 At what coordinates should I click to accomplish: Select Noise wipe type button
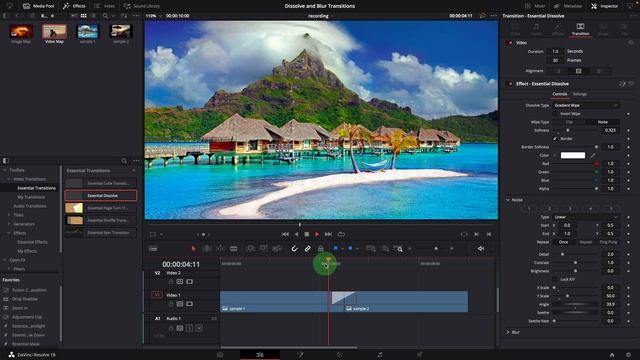[x=602, y=122]
